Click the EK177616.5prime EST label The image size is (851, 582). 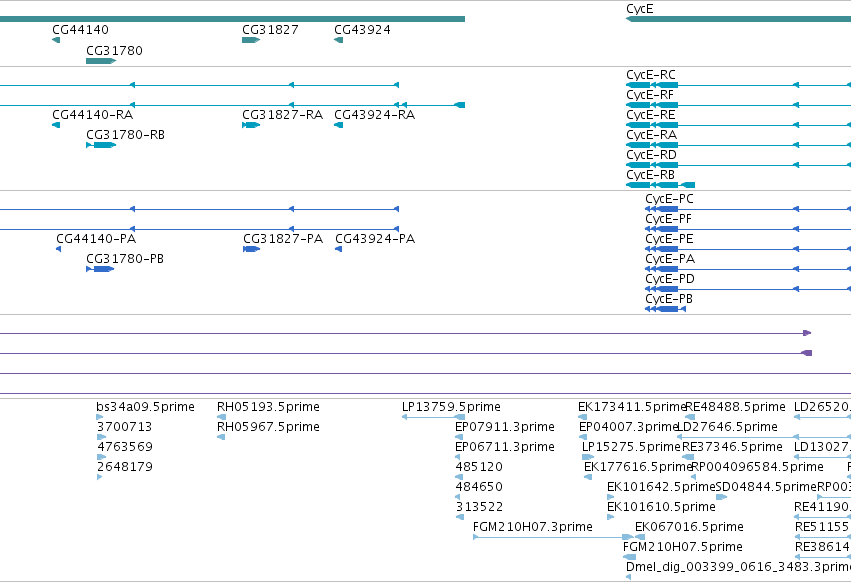pyautogui.click(x=638, y=467)
